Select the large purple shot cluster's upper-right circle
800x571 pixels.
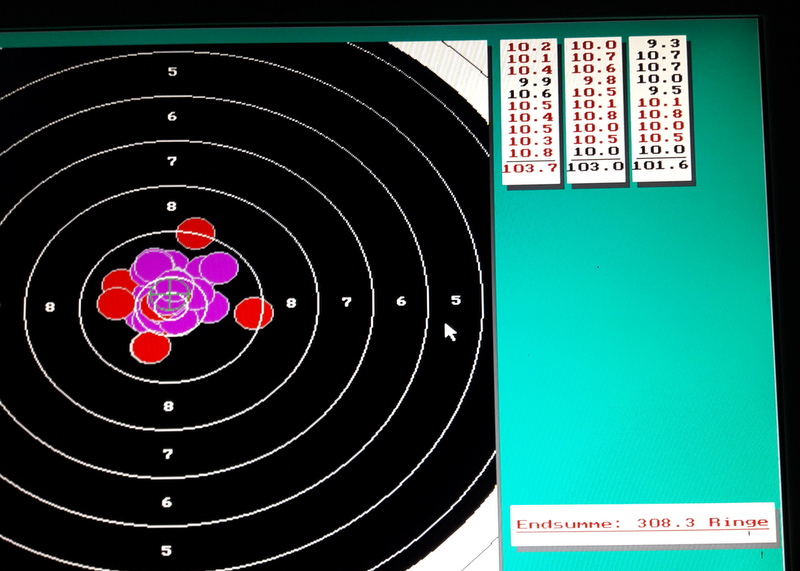click(x=218, y=268)
